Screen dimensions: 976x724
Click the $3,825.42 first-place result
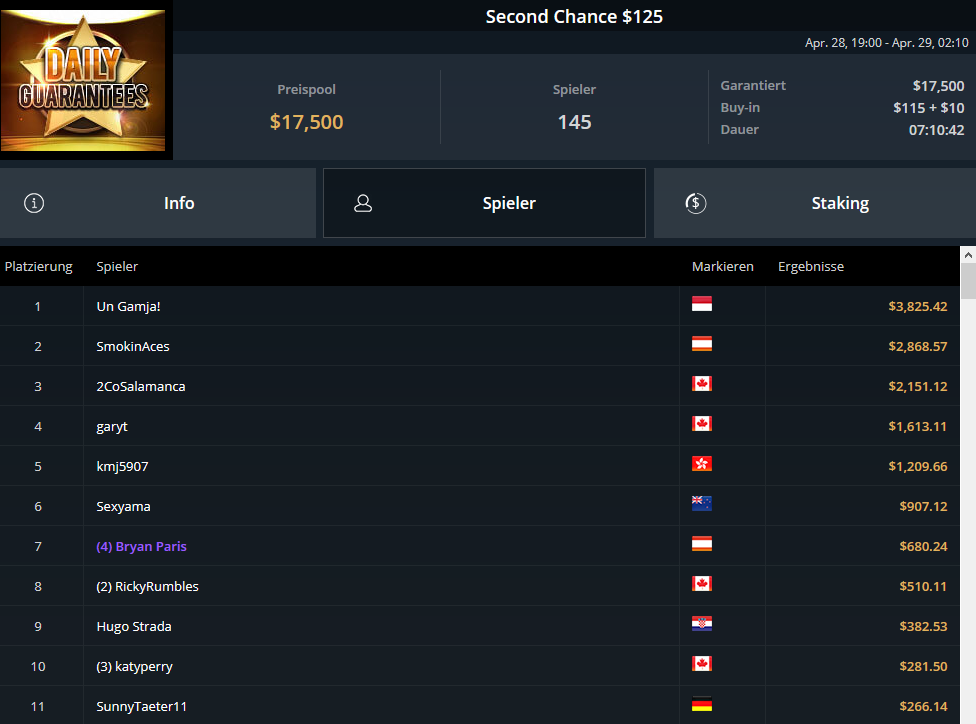tap(917, 306)
